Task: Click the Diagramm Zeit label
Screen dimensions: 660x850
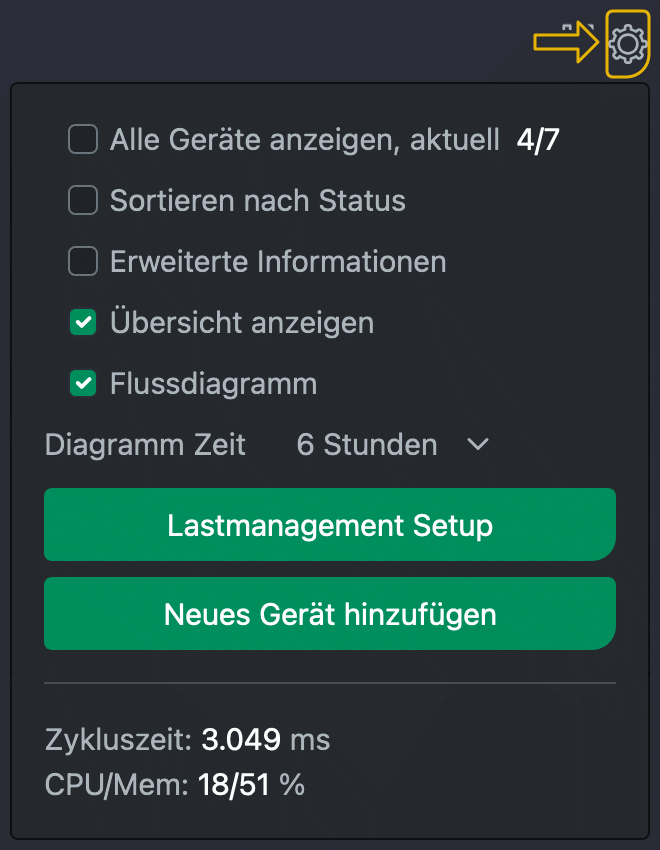Action: [x=145, y=444]
